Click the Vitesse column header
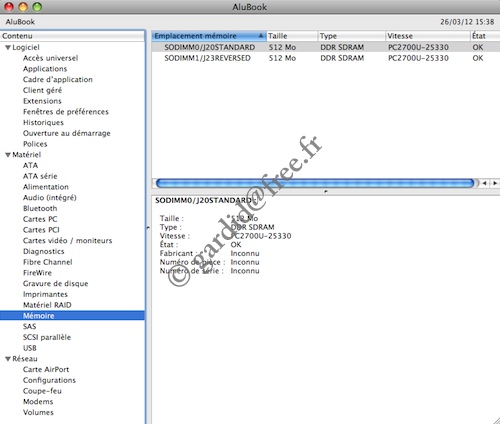The height and width of the screenshot is (424, 500). [x=428, y=36]
